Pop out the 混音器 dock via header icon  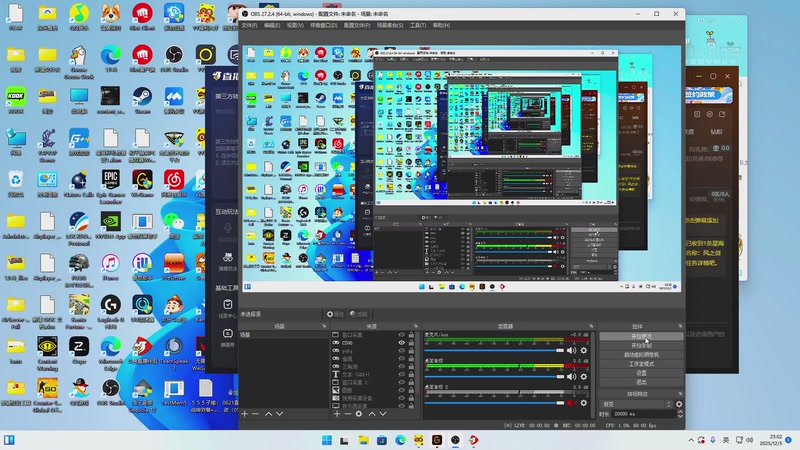[x=591, y=326]
